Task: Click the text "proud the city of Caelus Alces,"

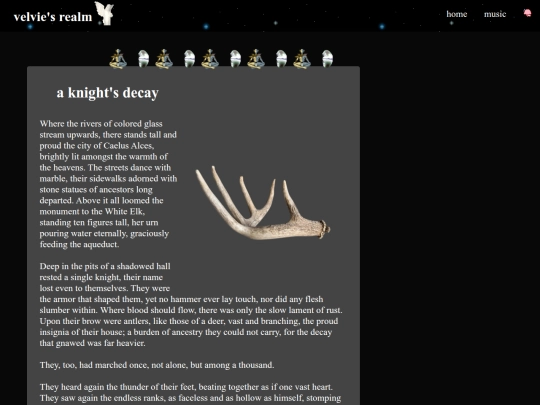Action: tap(96, 146)
